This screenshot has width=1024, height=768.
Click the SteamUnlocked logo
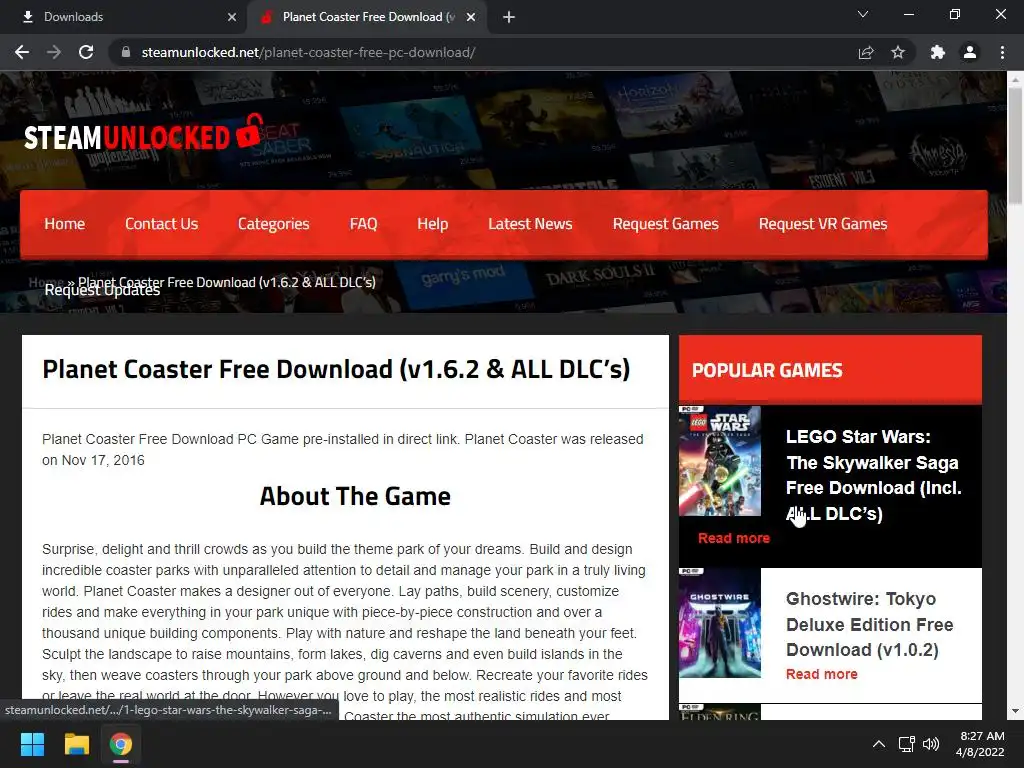tap(144, 133)
